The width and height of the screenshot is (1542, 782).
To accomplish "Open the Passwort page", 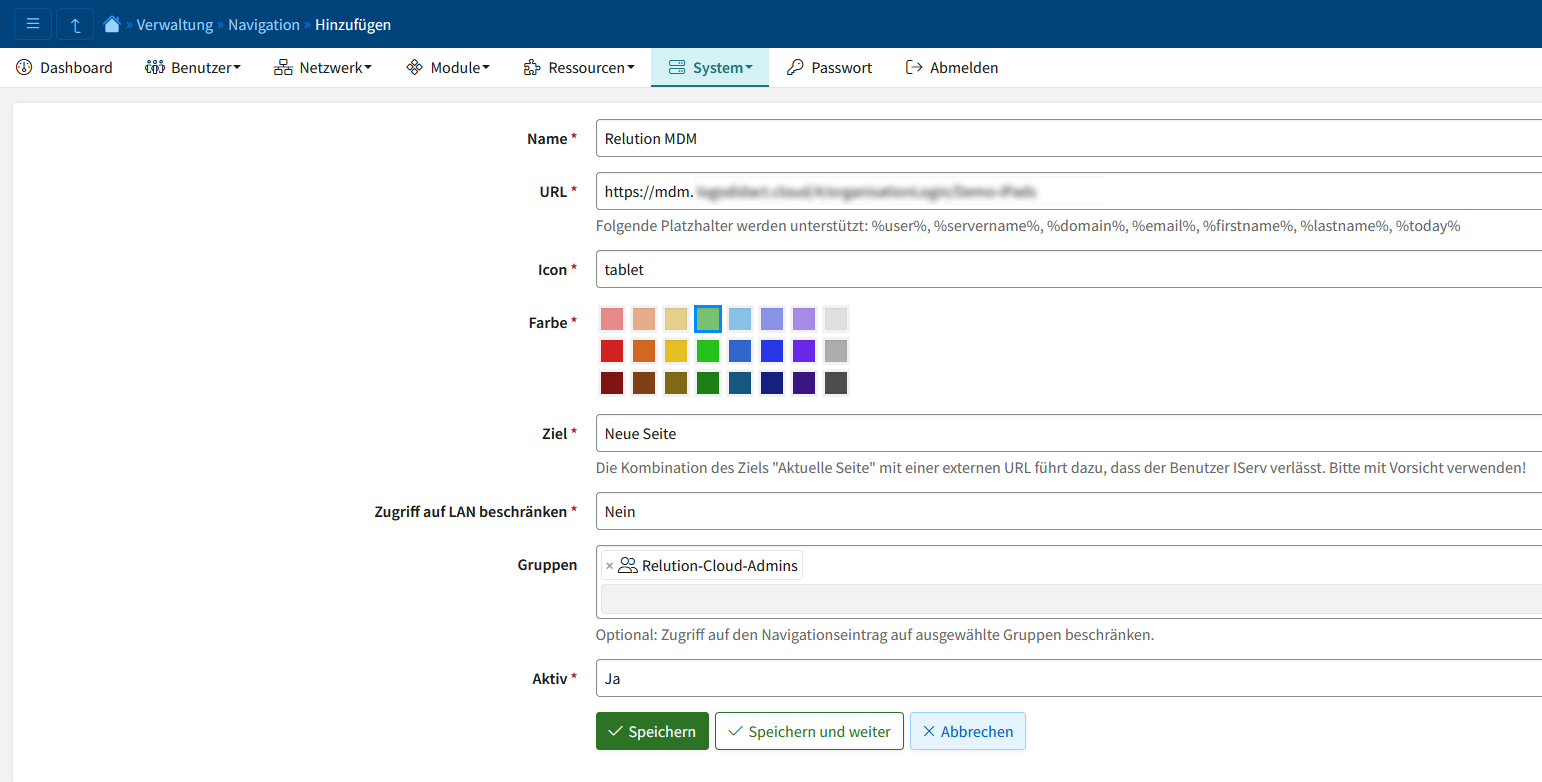I will click(x=829, y=68).
